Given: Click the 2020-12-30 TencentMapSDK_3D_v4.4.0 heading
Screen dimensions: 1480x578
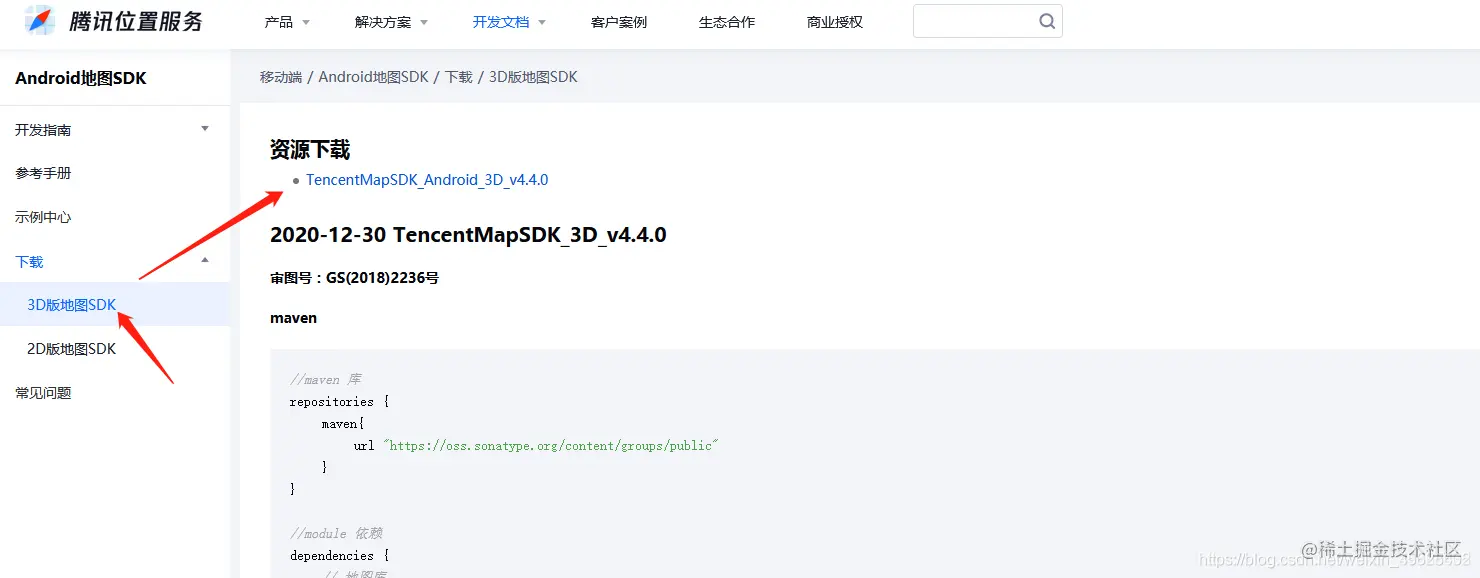Looking at the screenshot, I should 468,235.
